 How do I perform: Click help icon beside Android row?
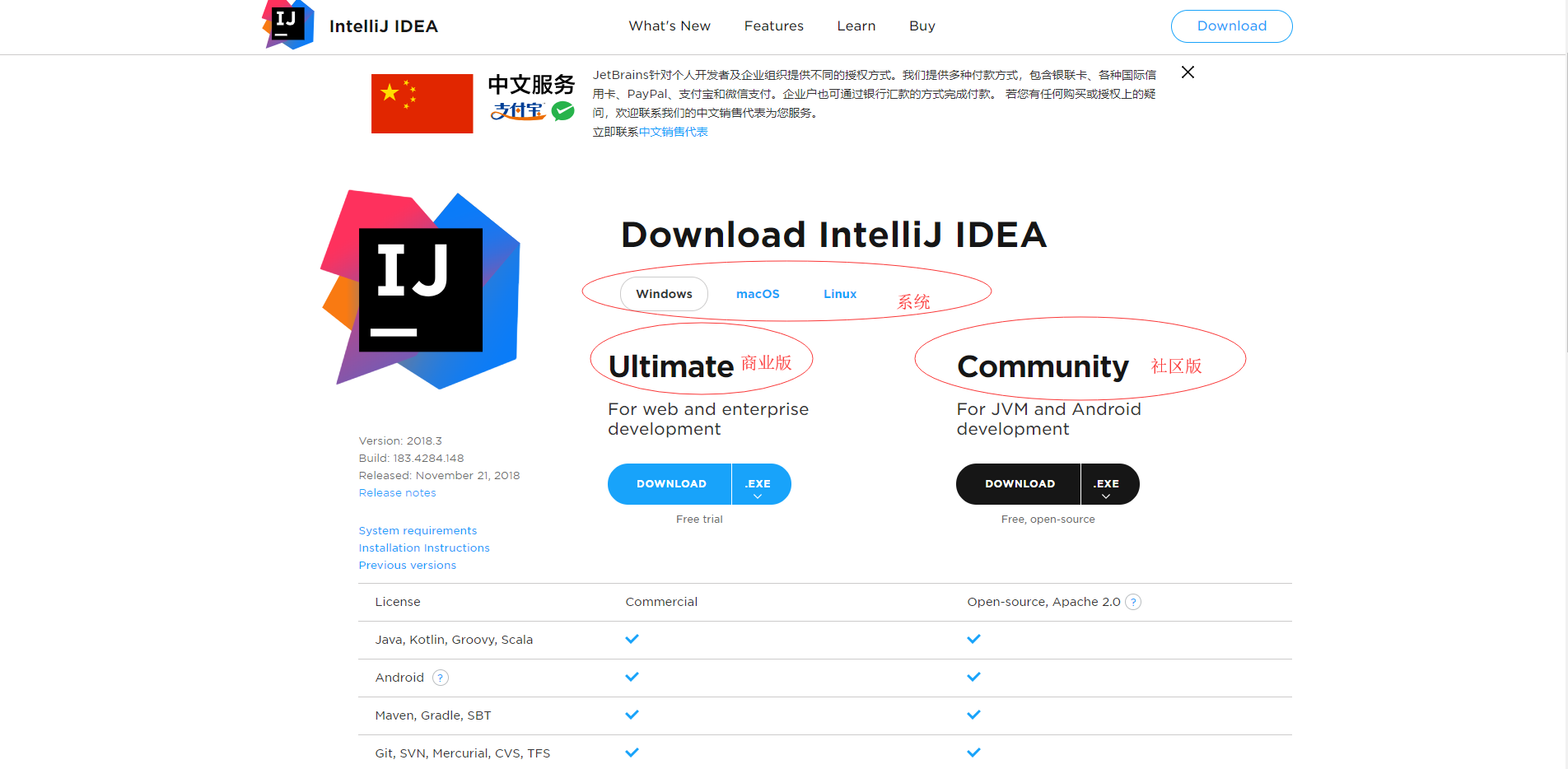coord(441,678)
